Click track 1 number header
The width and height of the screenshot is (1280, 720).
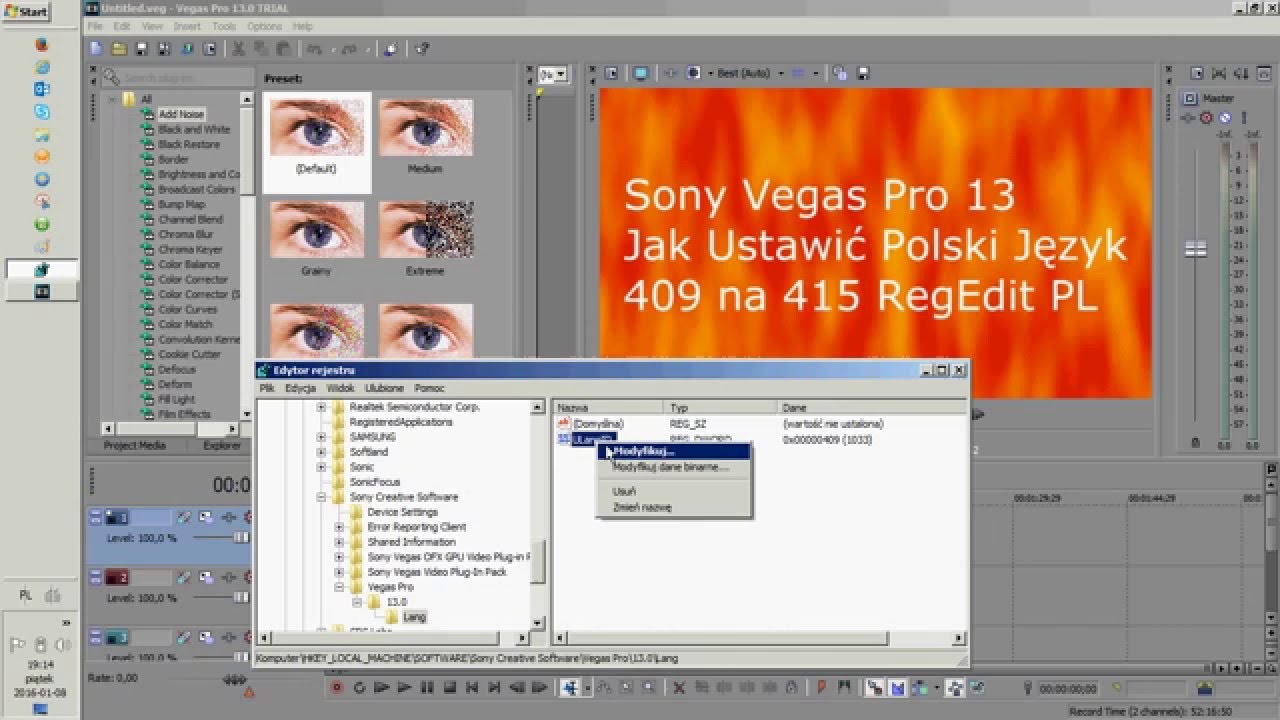coord(117,517)
